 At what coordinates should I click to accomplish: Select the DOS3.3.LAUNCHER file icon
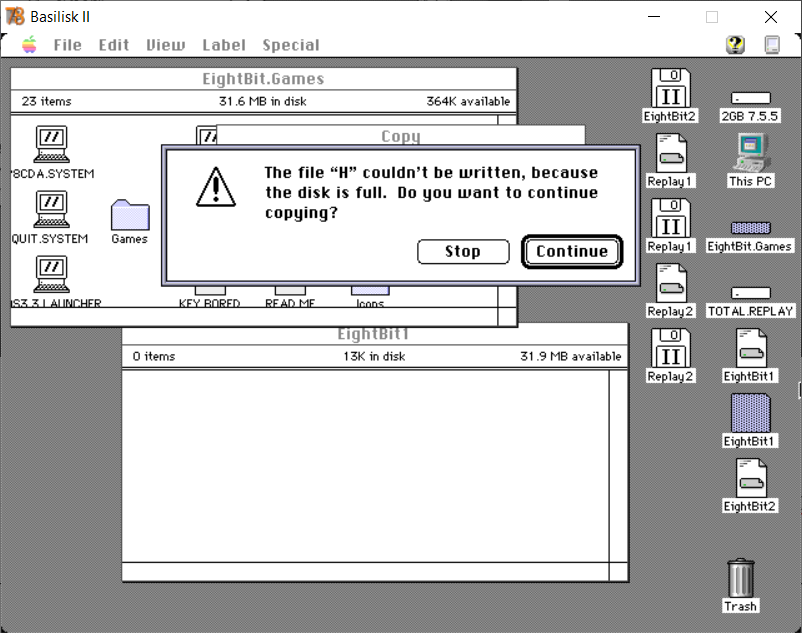[x=52, y=274]
